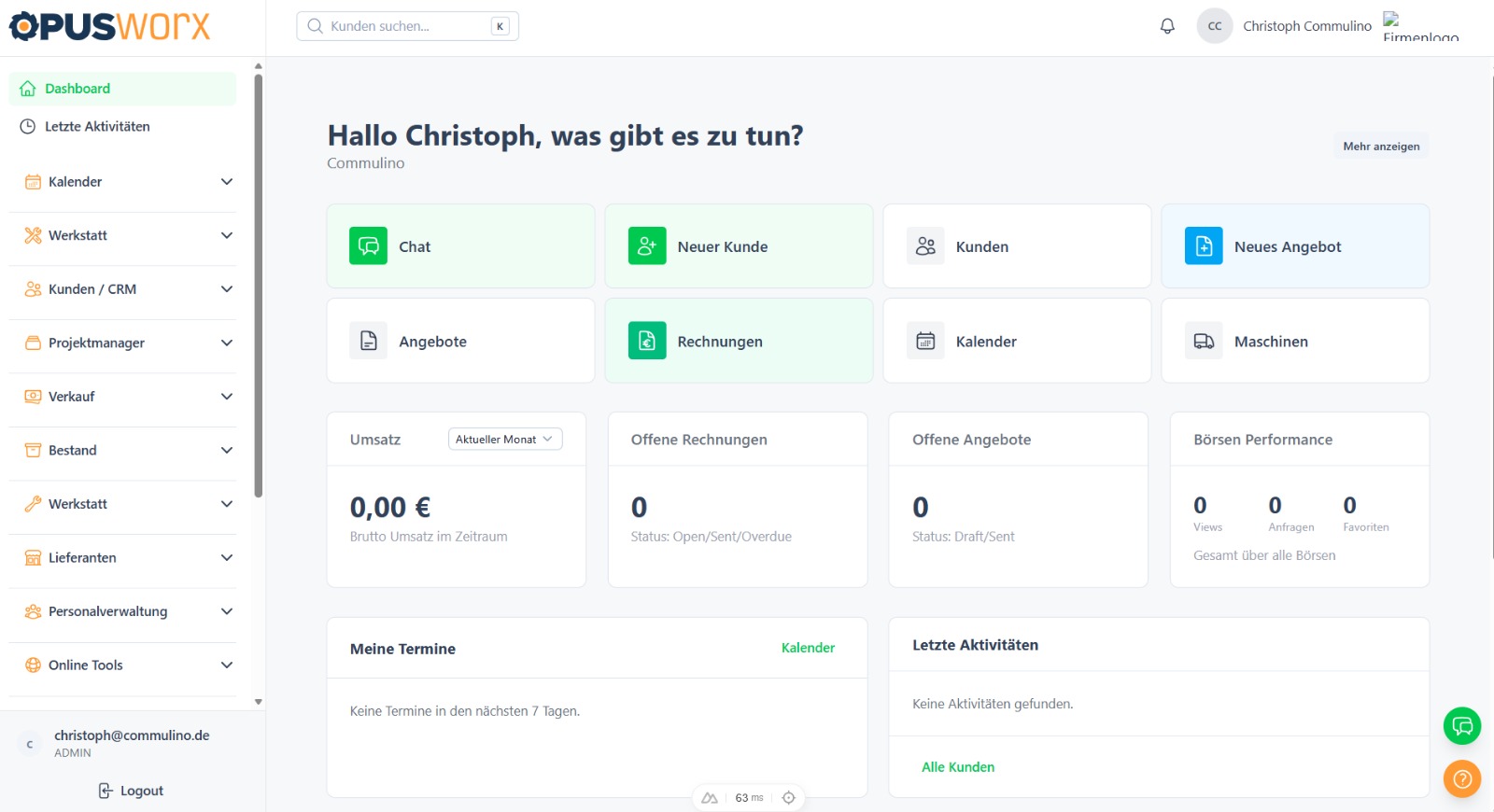Click the target icon in debug bar
The width and height of the screenshot is (1494, 812).
click(x=788, y=798)
